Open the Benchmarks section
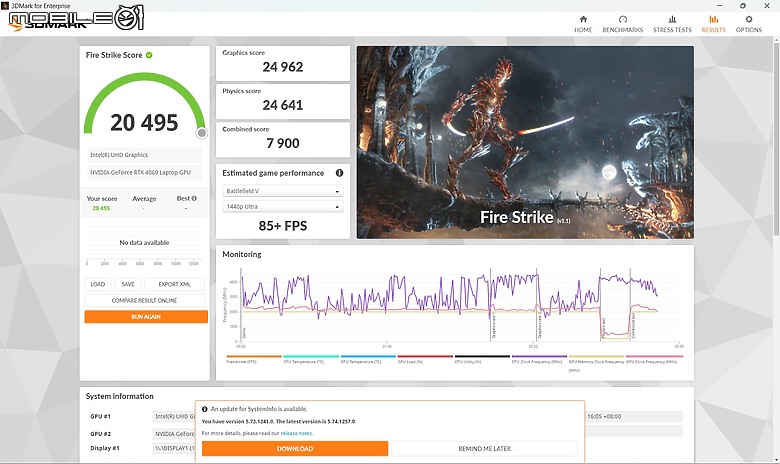 pos(622,24)
